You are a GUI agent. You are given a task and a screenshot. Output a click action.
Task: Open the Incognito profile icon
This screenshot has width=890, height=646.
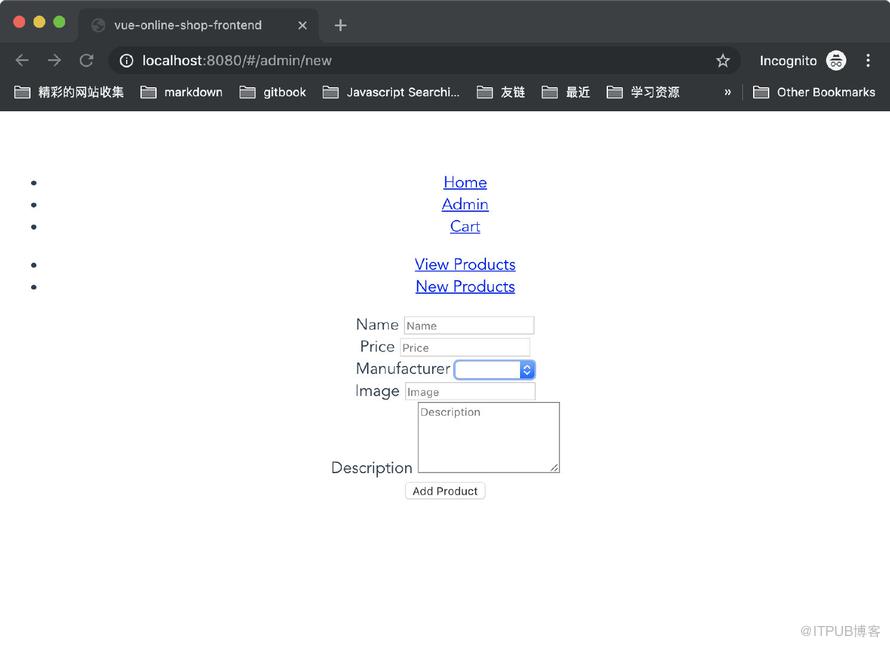[x=836, y=60]
